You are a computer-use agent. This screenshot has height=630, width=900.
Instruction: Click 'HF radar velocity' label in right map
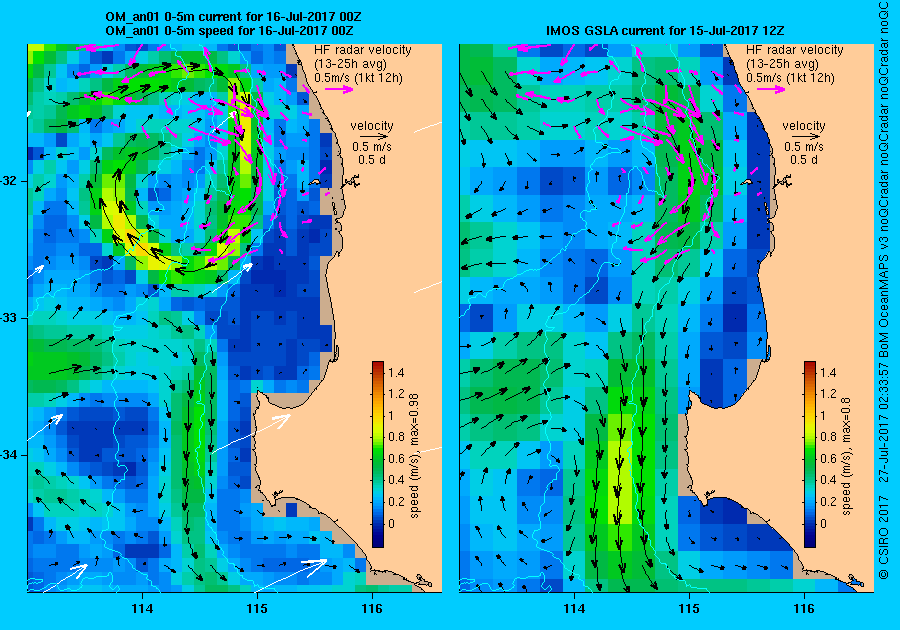tap(795, 50)
